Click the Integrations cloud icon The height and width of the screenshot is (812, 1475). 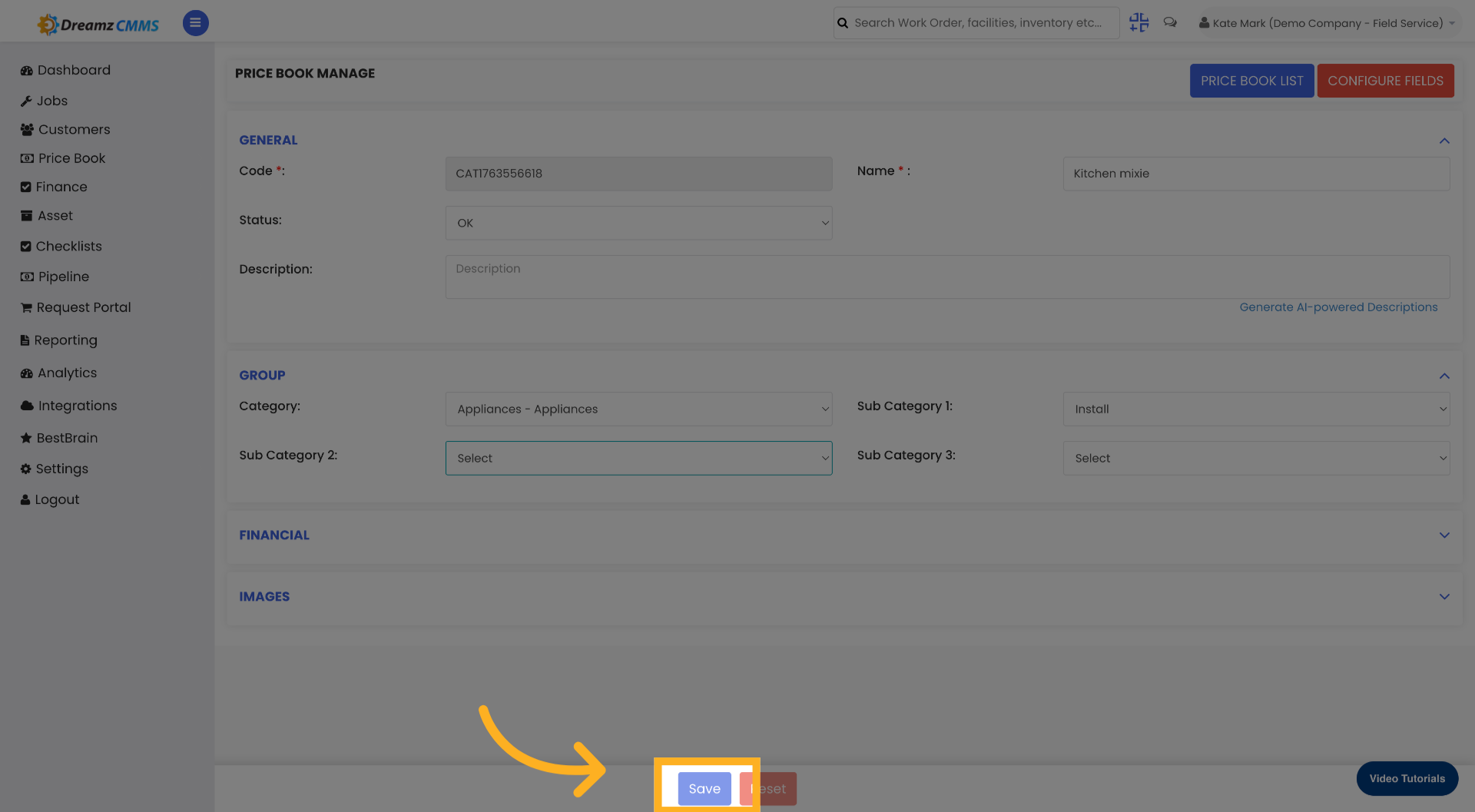pos(27,406)
